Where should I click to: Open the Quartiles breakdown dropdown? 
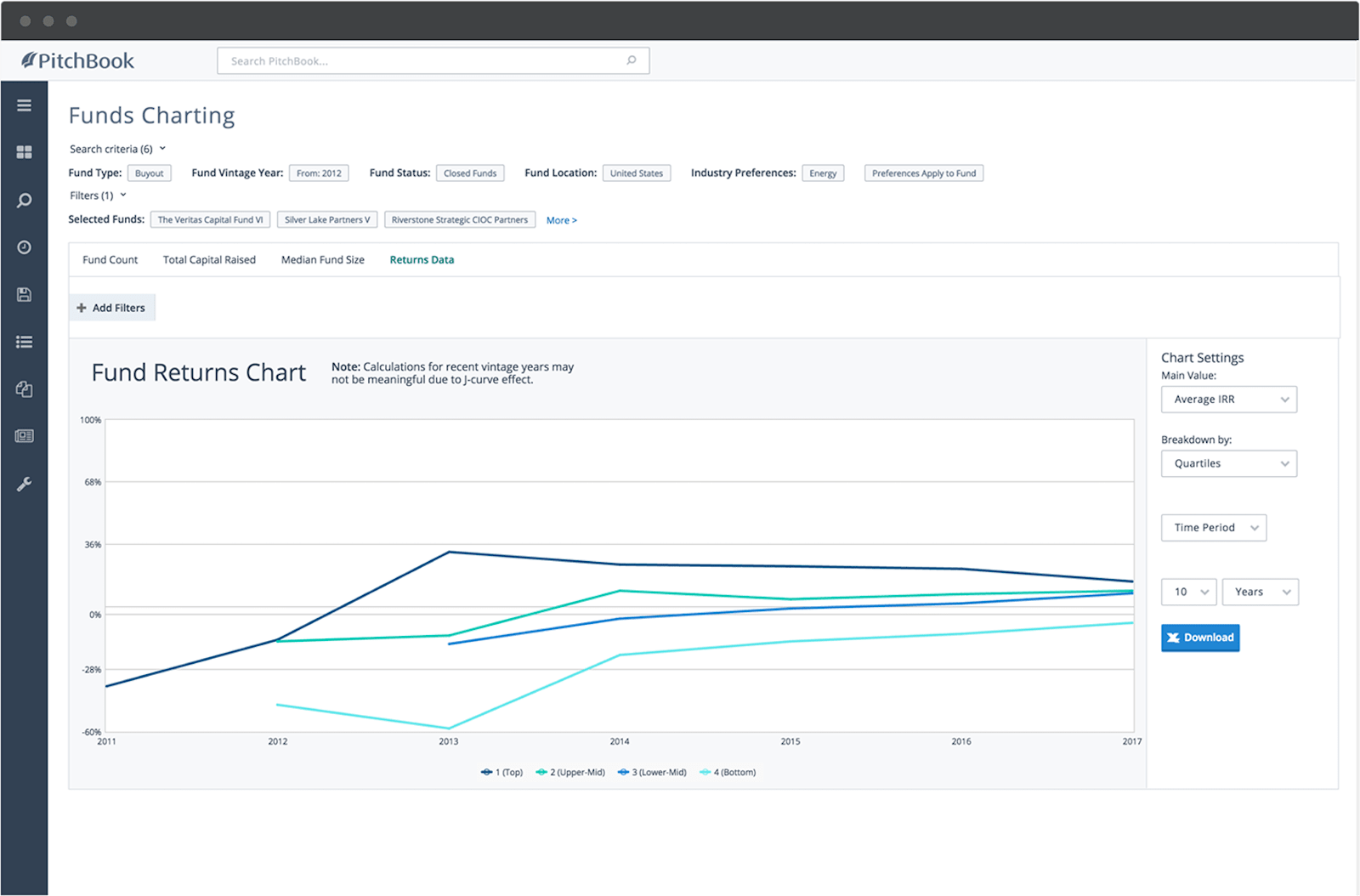[1228, 464]
